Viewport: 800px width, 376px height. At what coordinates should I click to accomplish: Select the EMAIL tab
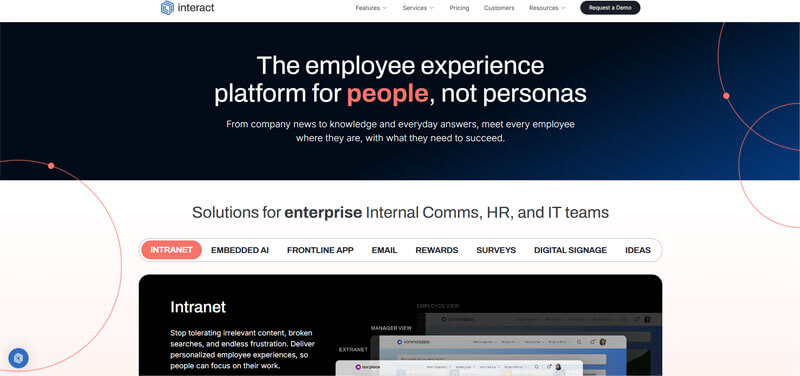click(x=384, y=250)
